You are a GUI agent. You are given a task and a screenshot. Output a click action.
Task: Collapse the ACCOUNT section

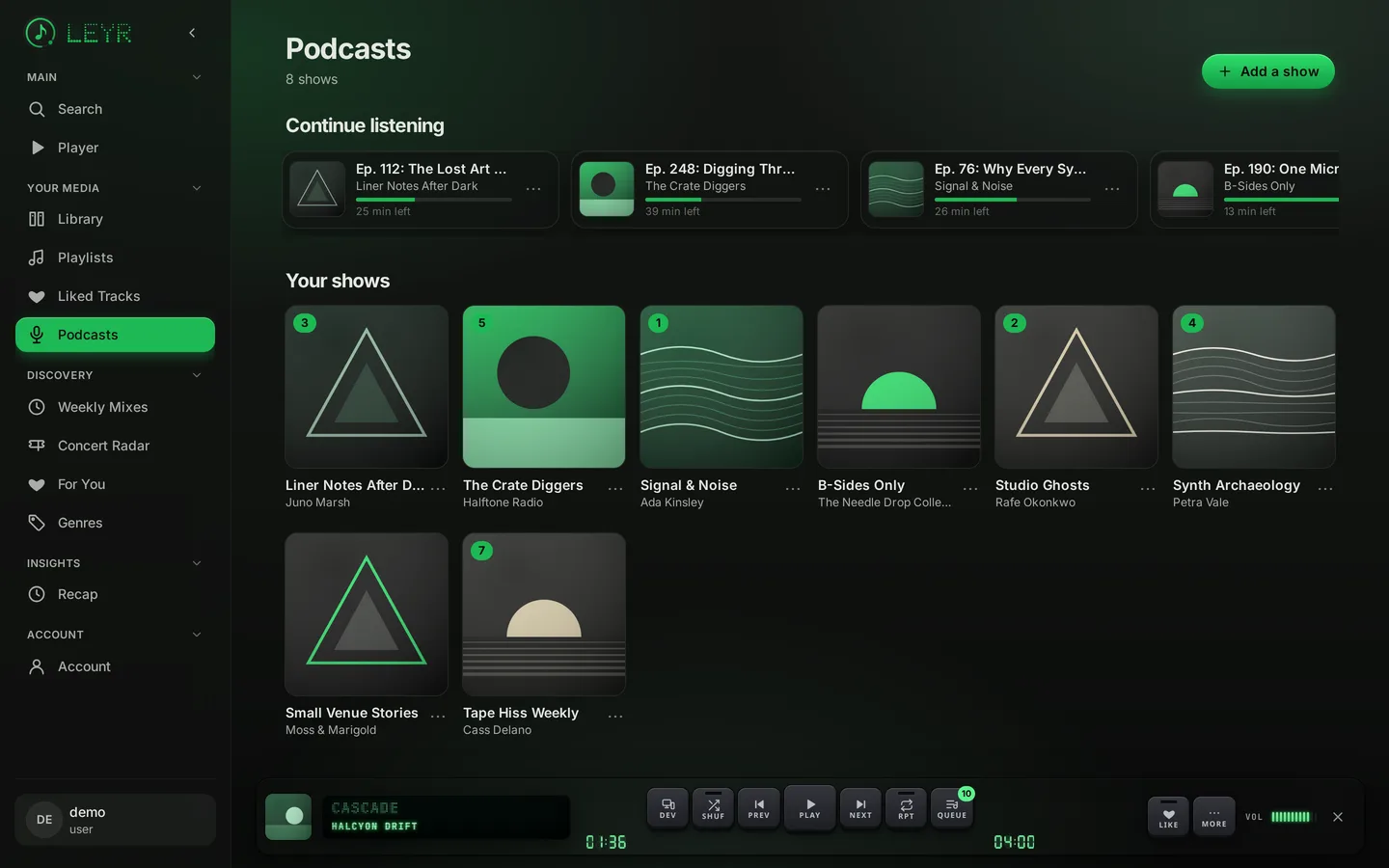click(197, 635)
